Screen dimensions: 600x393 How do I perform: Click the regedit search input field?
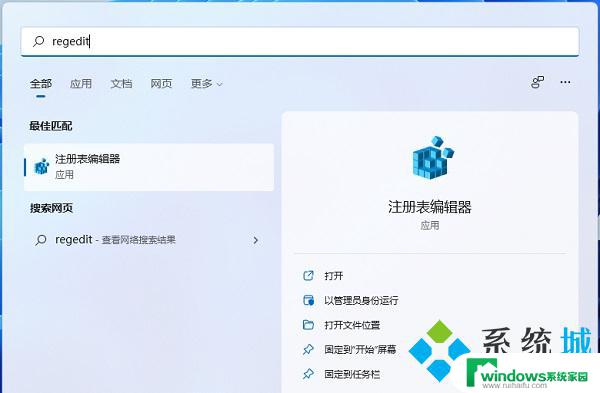click(x=300, y=41)
